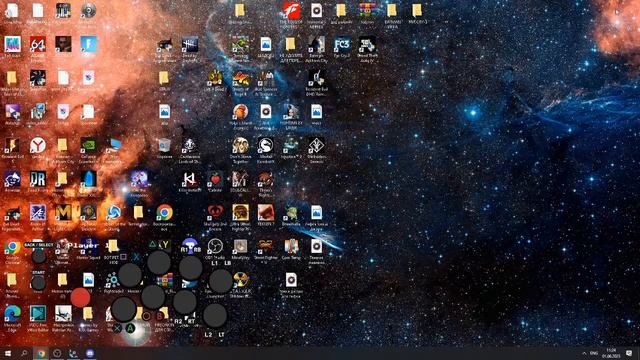Screen dimensions: 640x360
Task: Open the blue Fortnite F icon
Action: [x=89, y=44]
